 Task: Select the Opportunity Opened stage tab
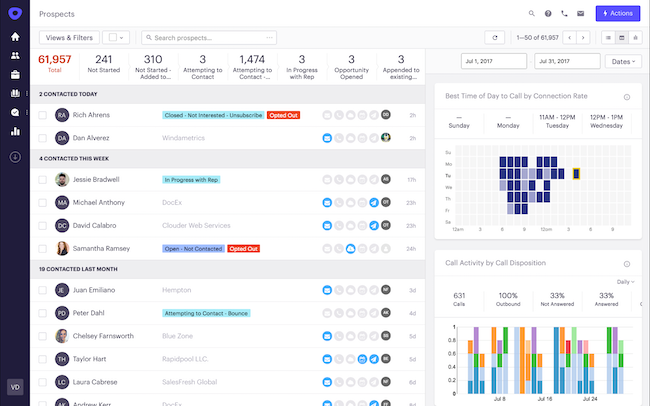(351, 66)
